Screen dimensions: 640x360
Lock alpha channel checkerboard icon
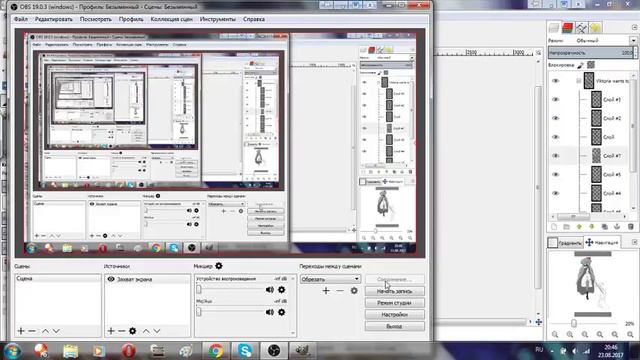coord(591,65)
